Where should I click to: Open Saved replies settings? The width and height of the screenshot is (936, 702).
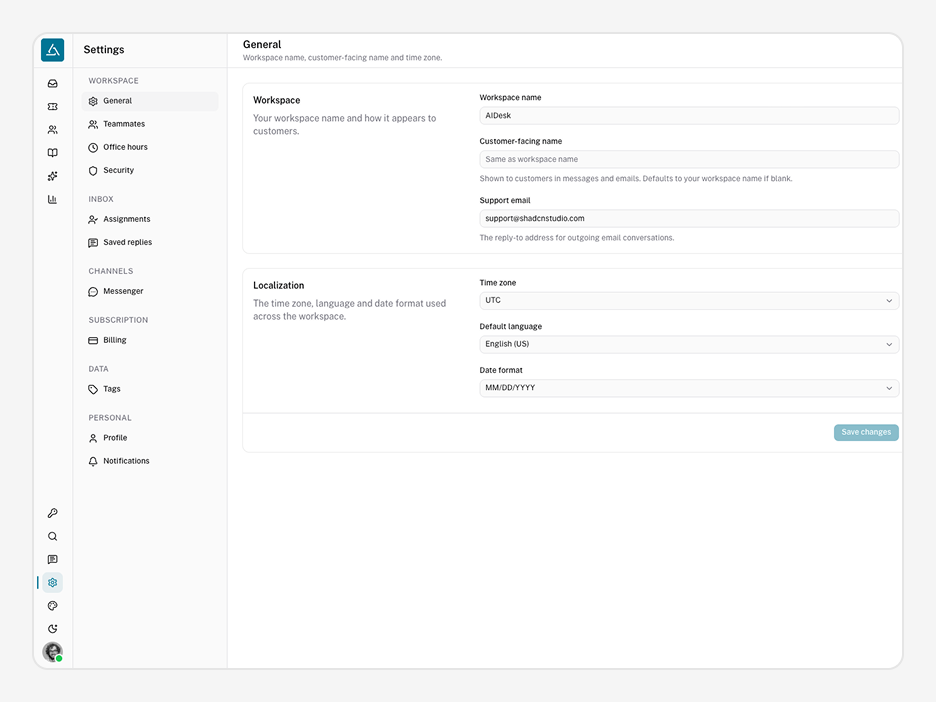[x=150, y=242]
